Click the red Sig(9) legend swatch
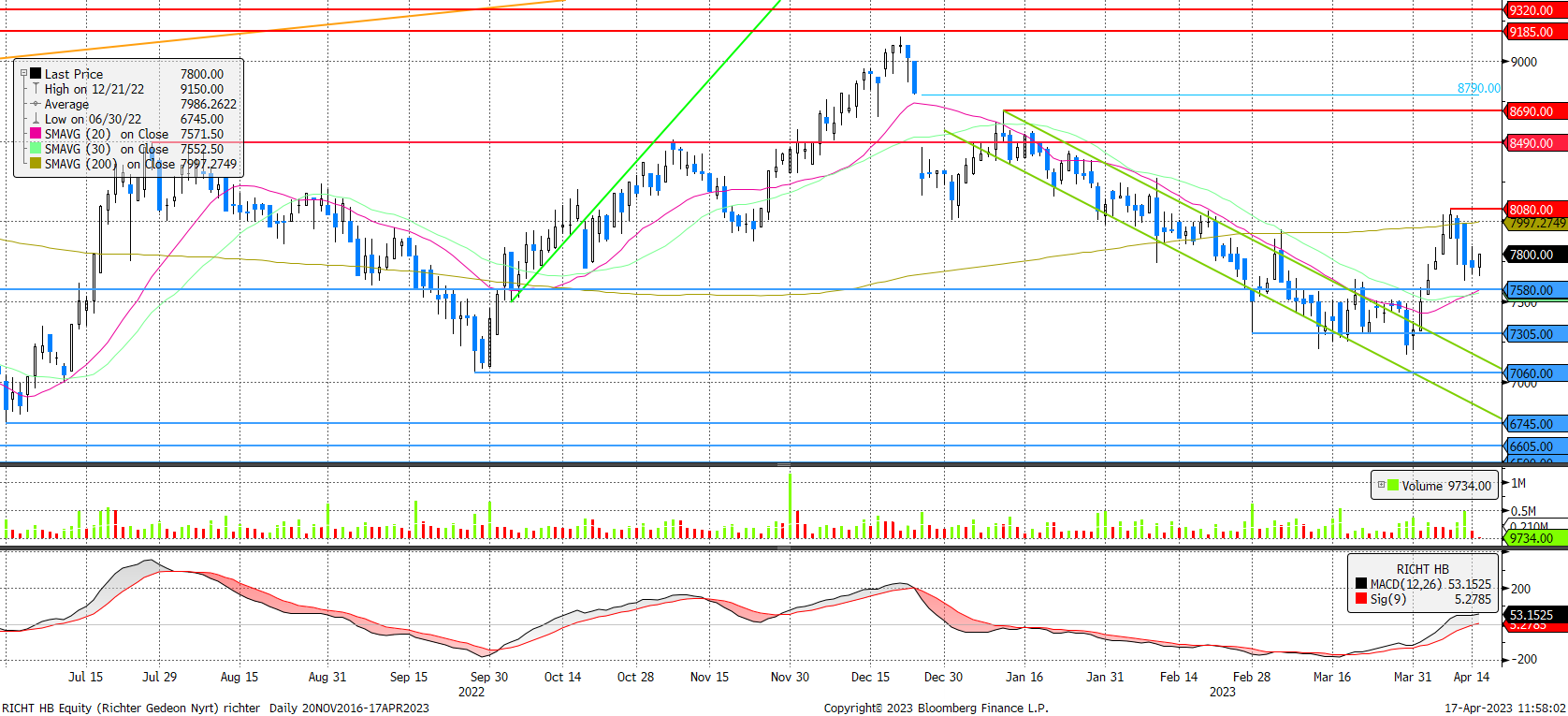The image size is (1568, 716). click(1361, 599)
